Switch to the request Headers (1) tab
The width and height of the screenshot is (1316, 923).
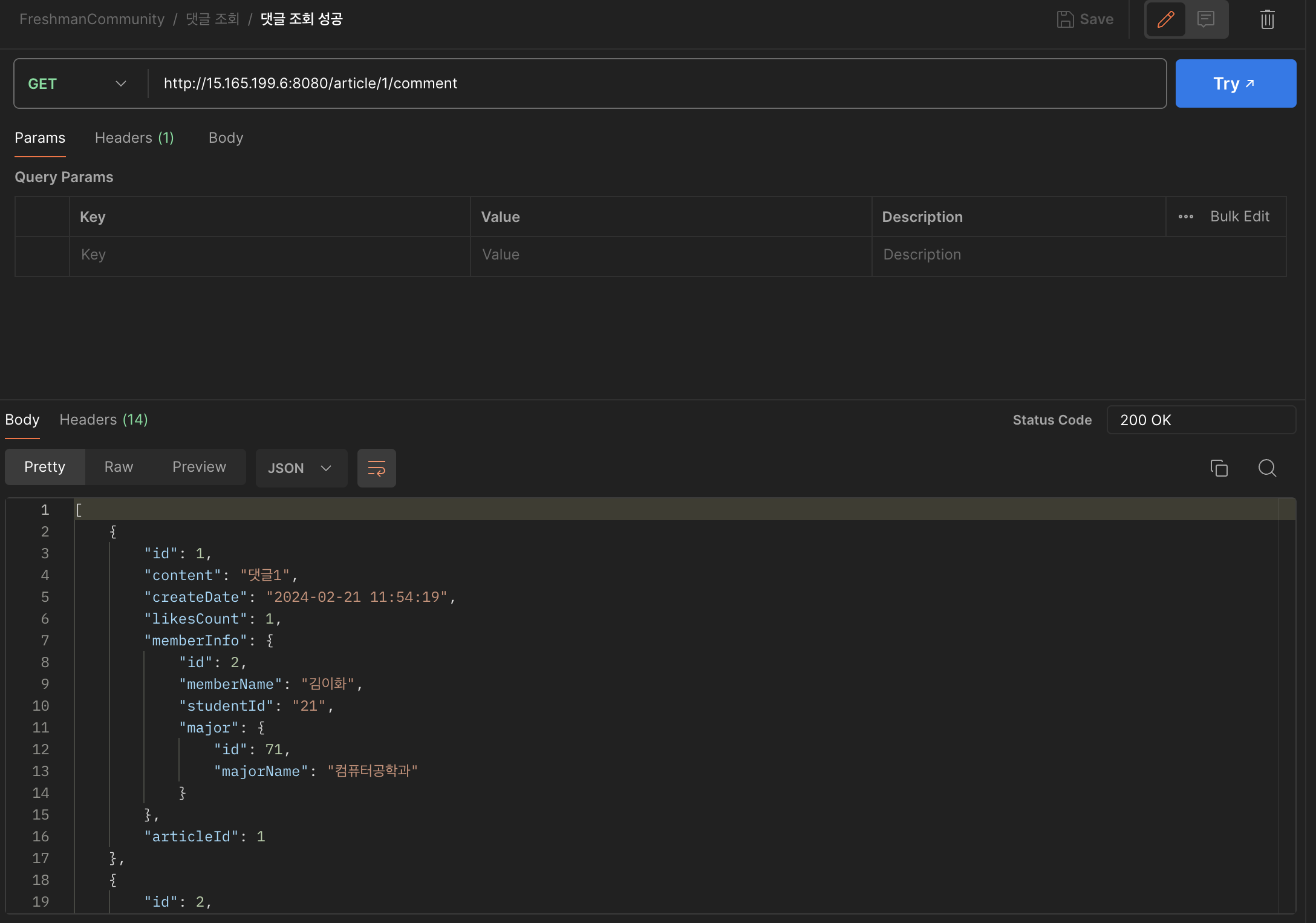point(134,138)
